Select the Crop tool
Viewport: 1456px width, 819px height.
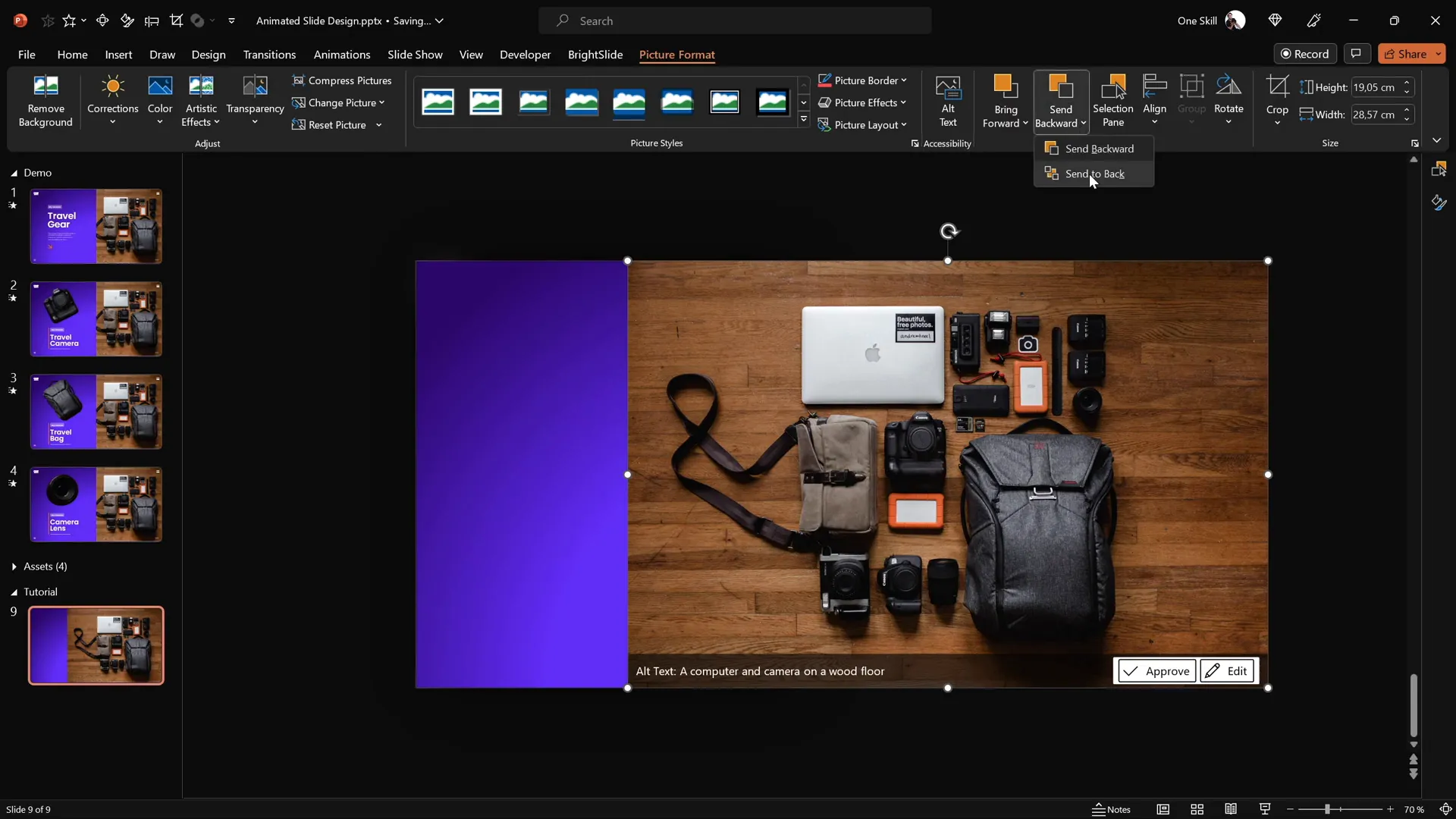(1277, 87)
